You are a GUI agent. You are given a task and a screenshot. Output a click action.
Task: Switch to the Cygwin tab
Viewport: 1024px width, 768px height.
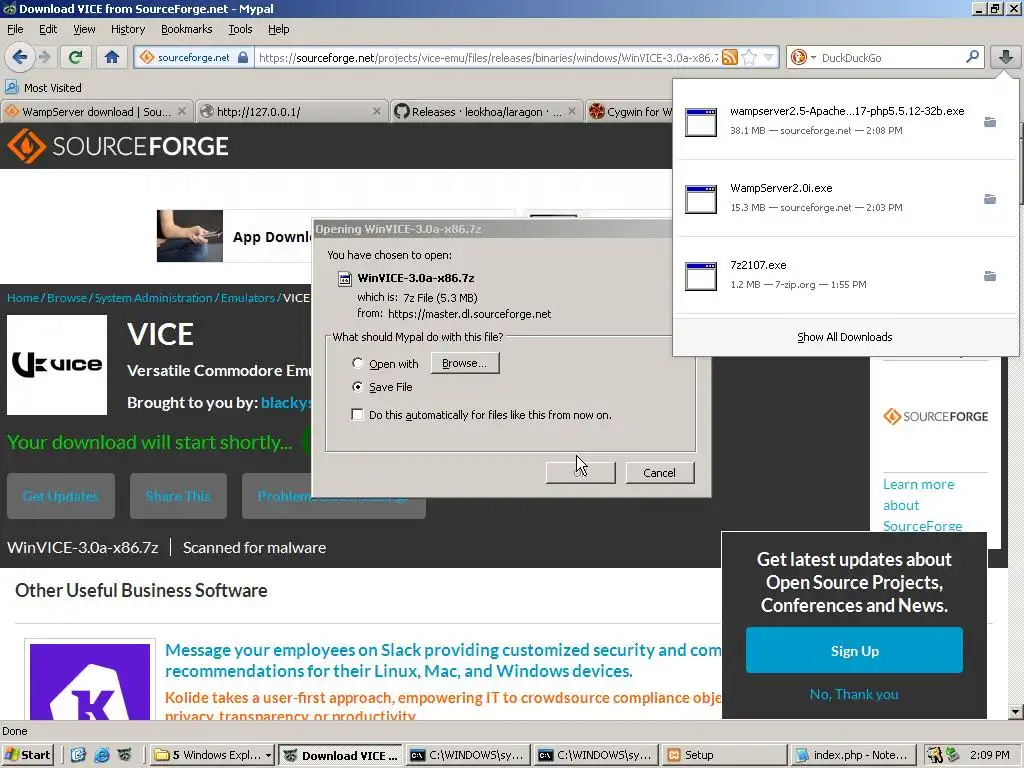point(629,112)
